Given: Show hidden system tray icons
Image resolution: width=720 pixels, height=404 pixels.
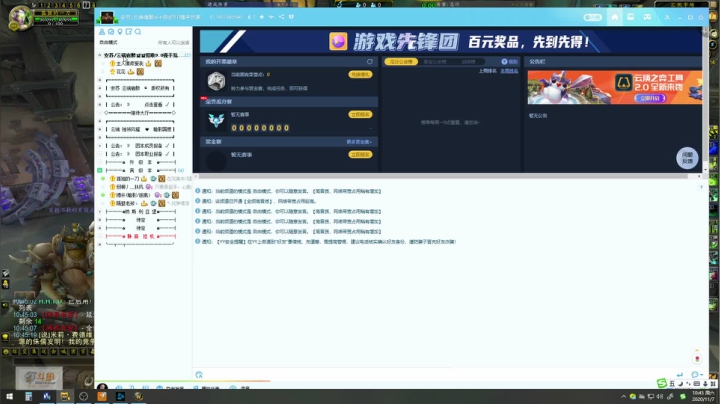Looking at the screenshot, I should (623, 397).
